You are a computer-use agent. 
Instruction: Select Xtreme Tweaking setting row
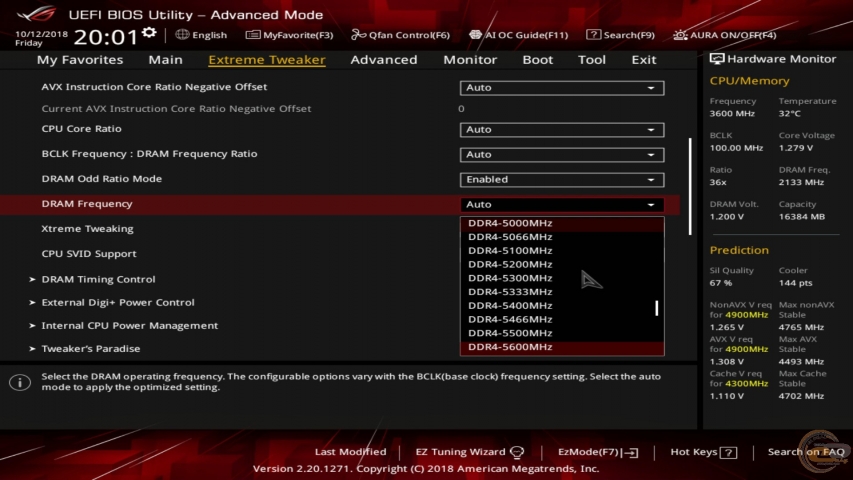(x=87, y=229)
